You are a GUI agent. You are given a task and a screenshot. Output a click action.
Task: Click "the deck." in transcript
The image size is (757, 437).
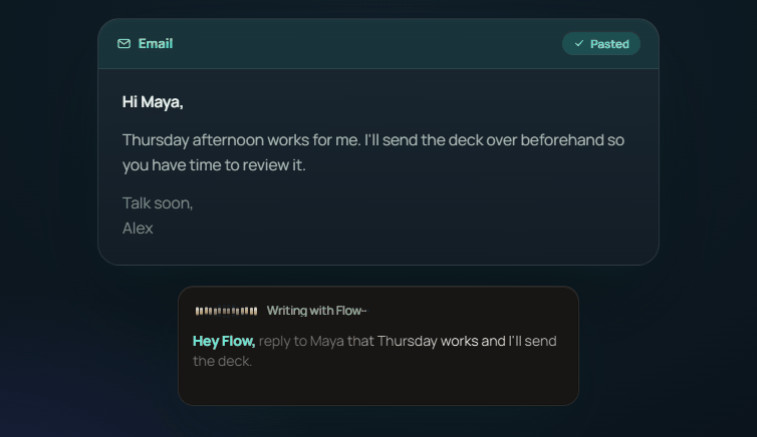pyautogui.click(x=222, y=361)
